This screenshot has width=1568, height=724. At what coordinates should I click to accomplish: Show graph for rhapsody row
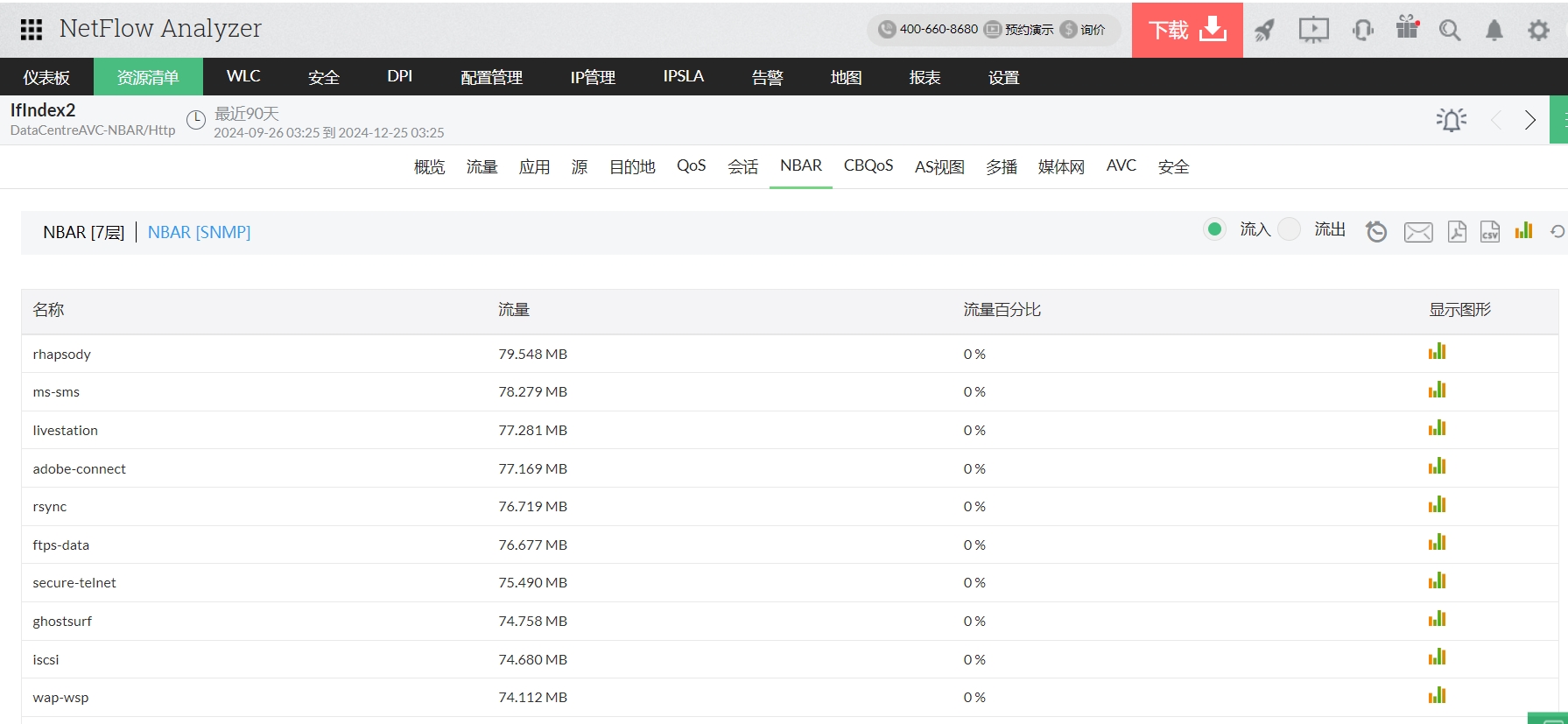pos(1437,352)
